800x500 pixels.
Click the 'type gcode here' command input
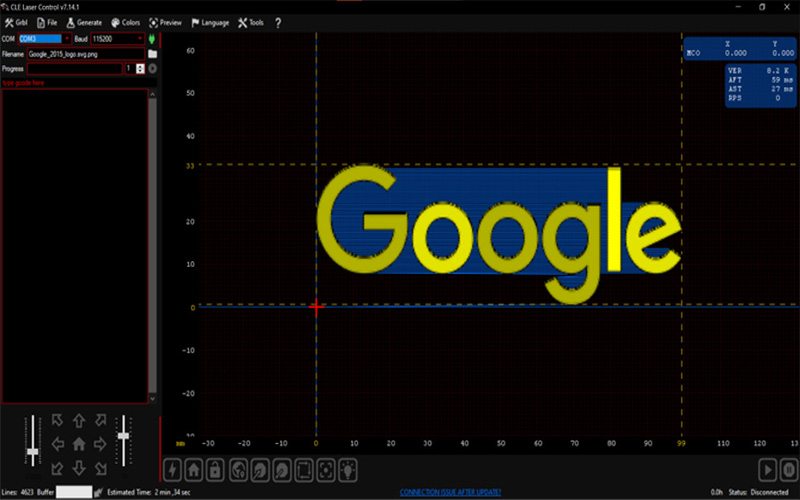79,83
